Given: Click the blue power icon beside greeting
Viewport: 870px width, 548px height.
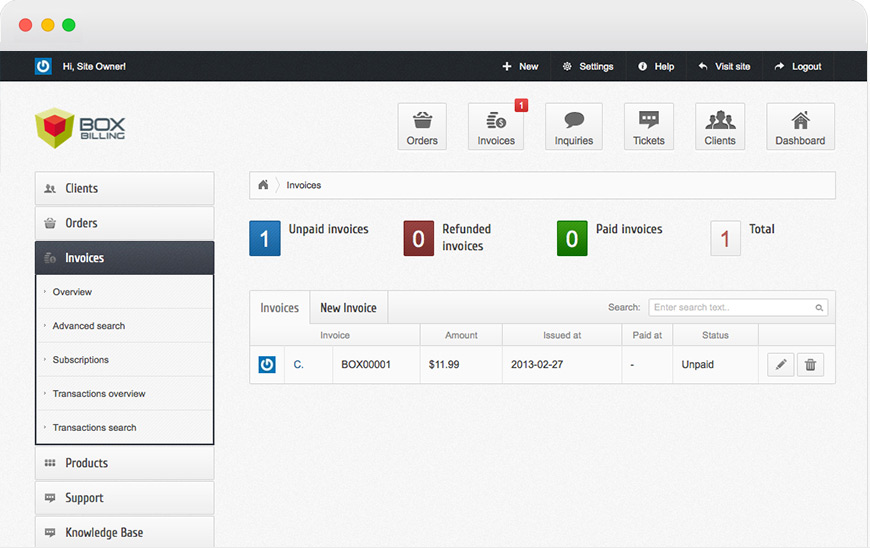Looking at the screenshot, I should click(x=43, y=66).
